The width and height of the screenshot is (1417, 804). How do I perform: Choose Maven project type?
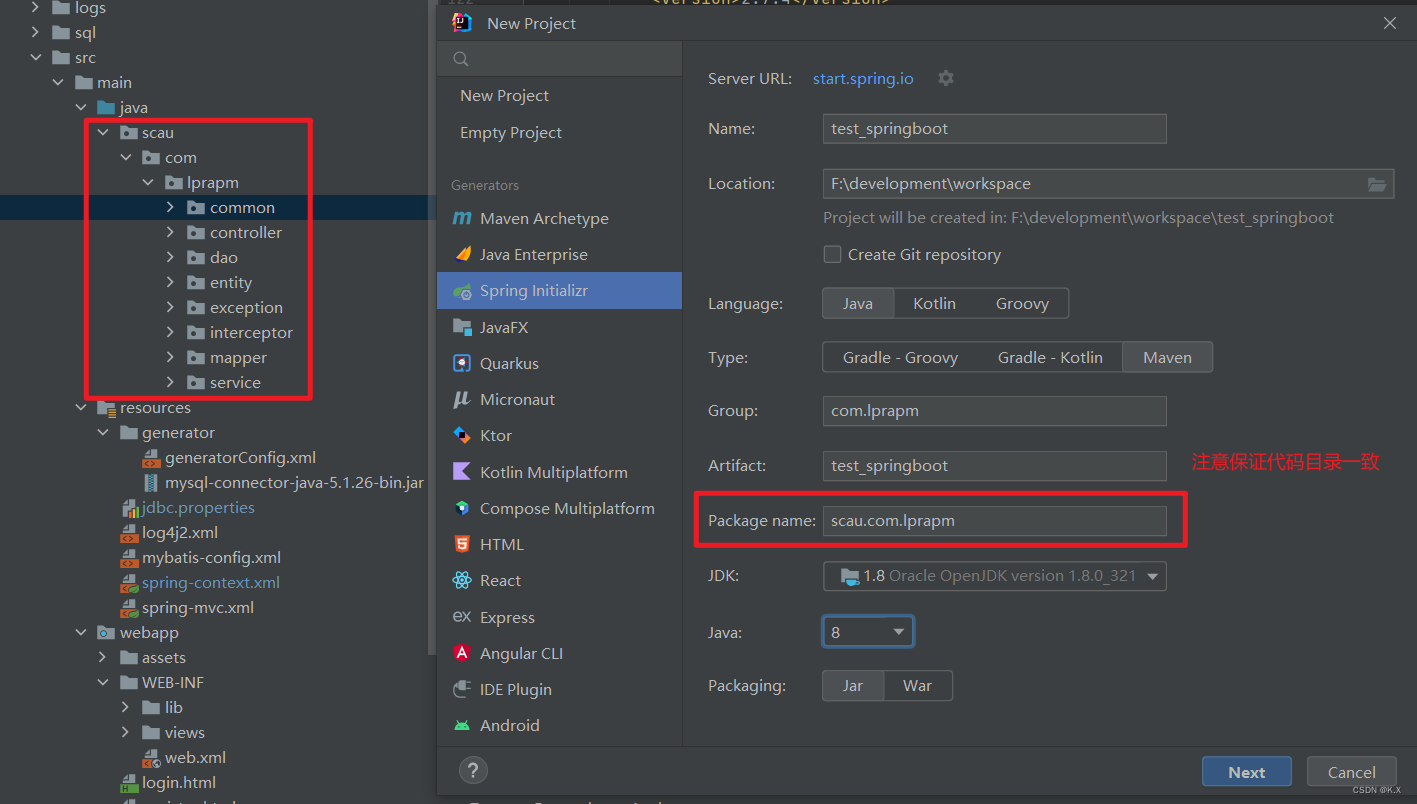click(x=1167, y=357)
